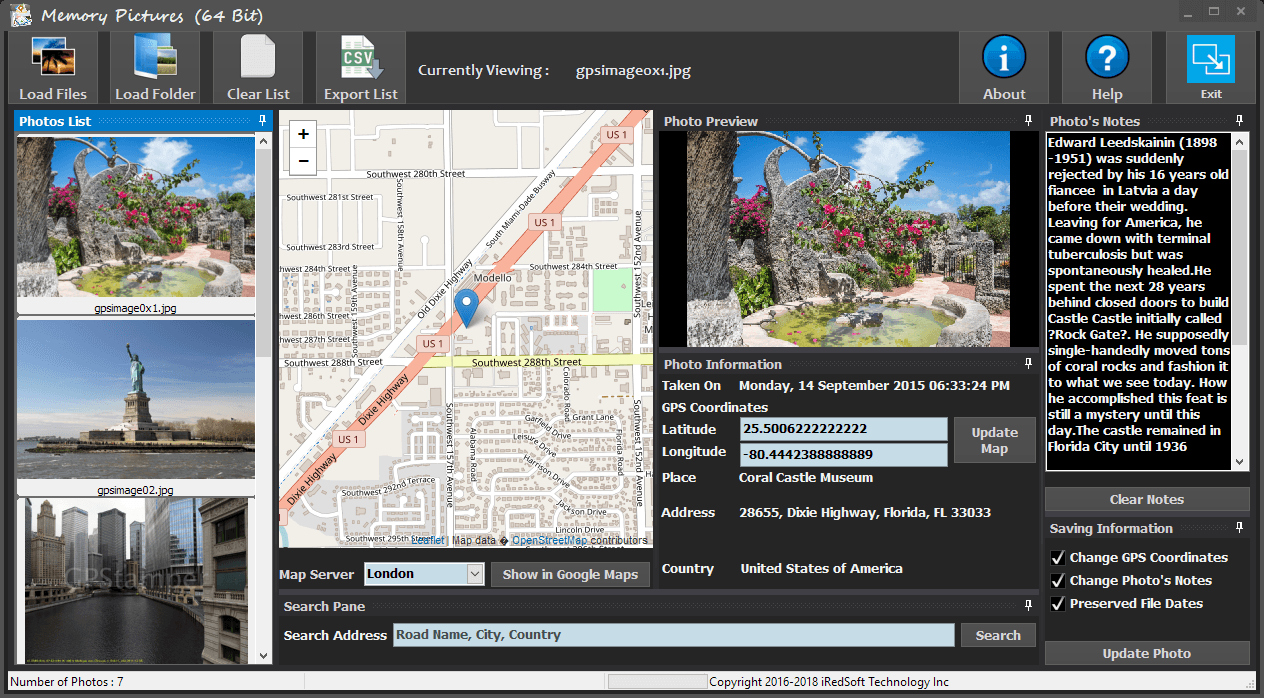Click the Update Photo button
The height and width of the screenshot is (698, 1264).
pyautogui.click(x=1147, y=653)
